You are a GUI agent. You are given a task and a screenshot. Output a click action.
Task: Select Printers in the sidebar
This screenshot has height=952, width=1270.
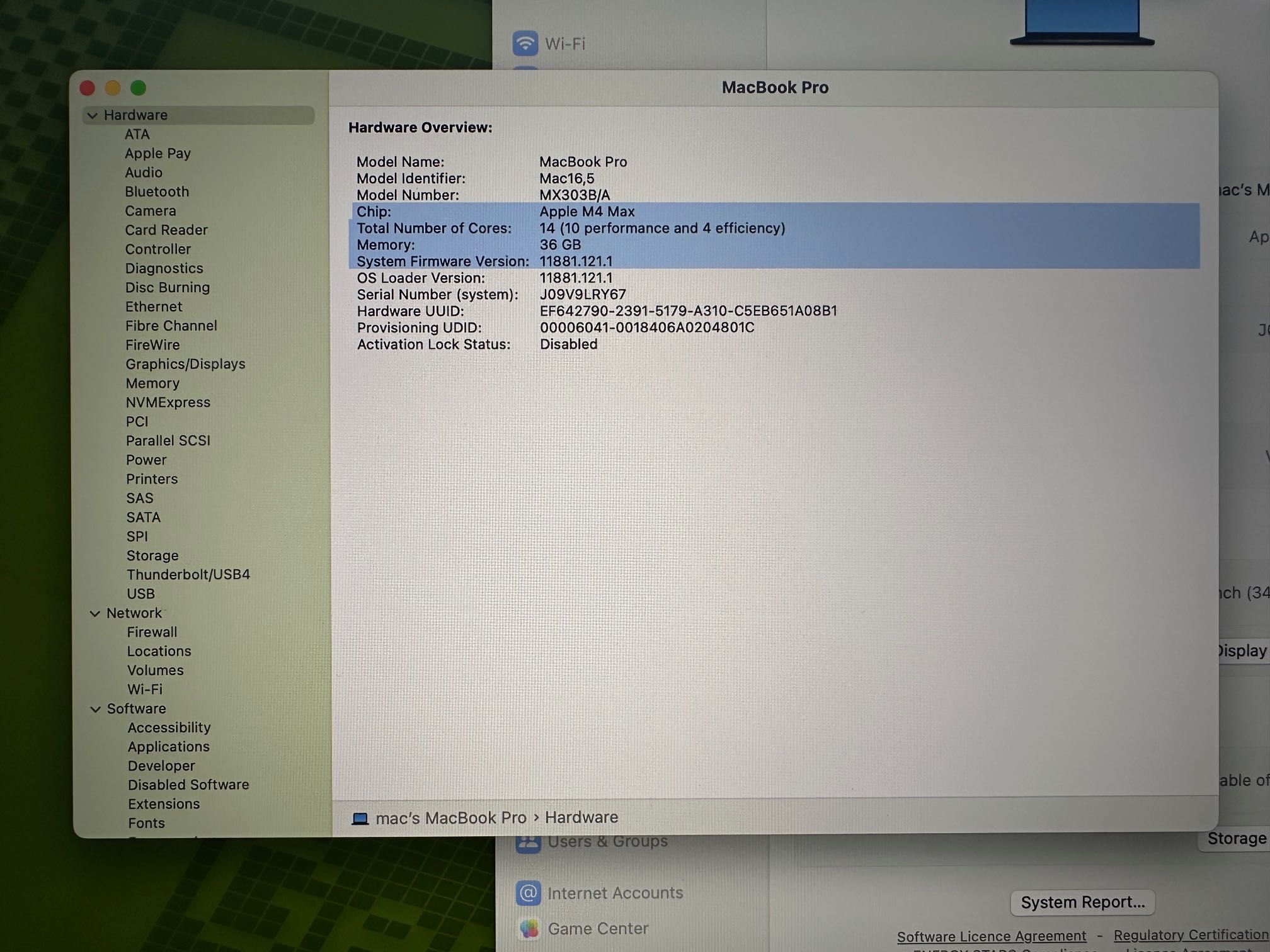(x=152, y=479)
